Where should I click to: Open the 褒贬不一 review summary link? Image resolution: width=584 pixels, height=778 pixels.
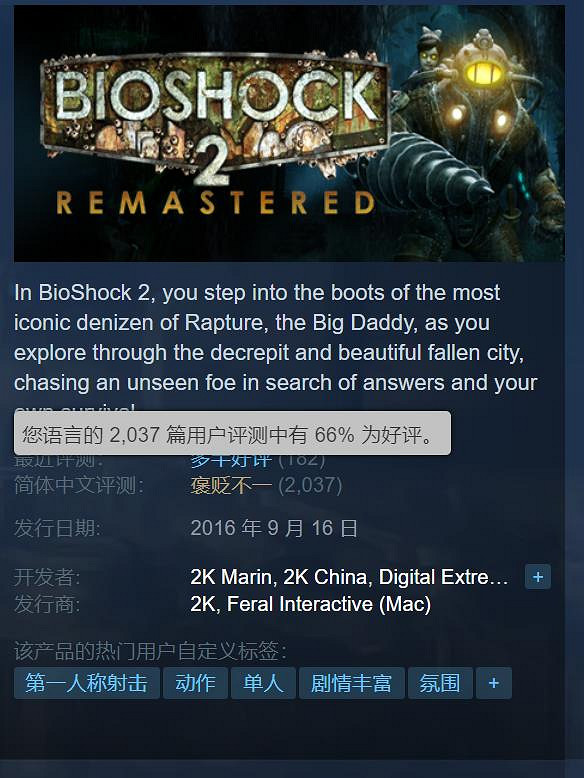coord(231,485)
